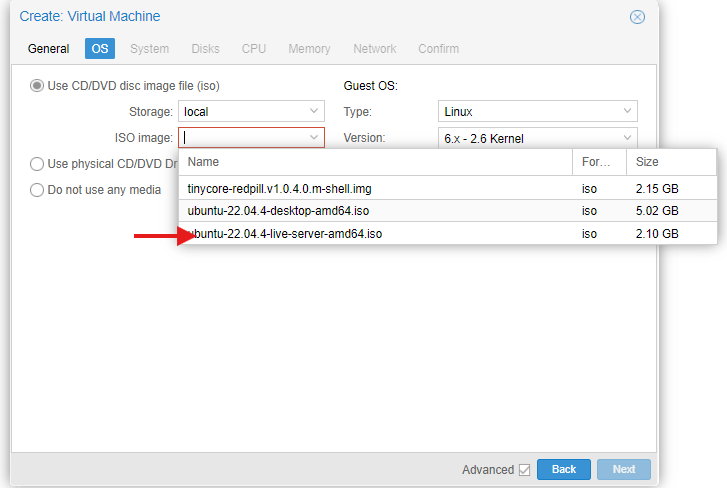
Task: Switch to the General tab
Action: point(48,49)
